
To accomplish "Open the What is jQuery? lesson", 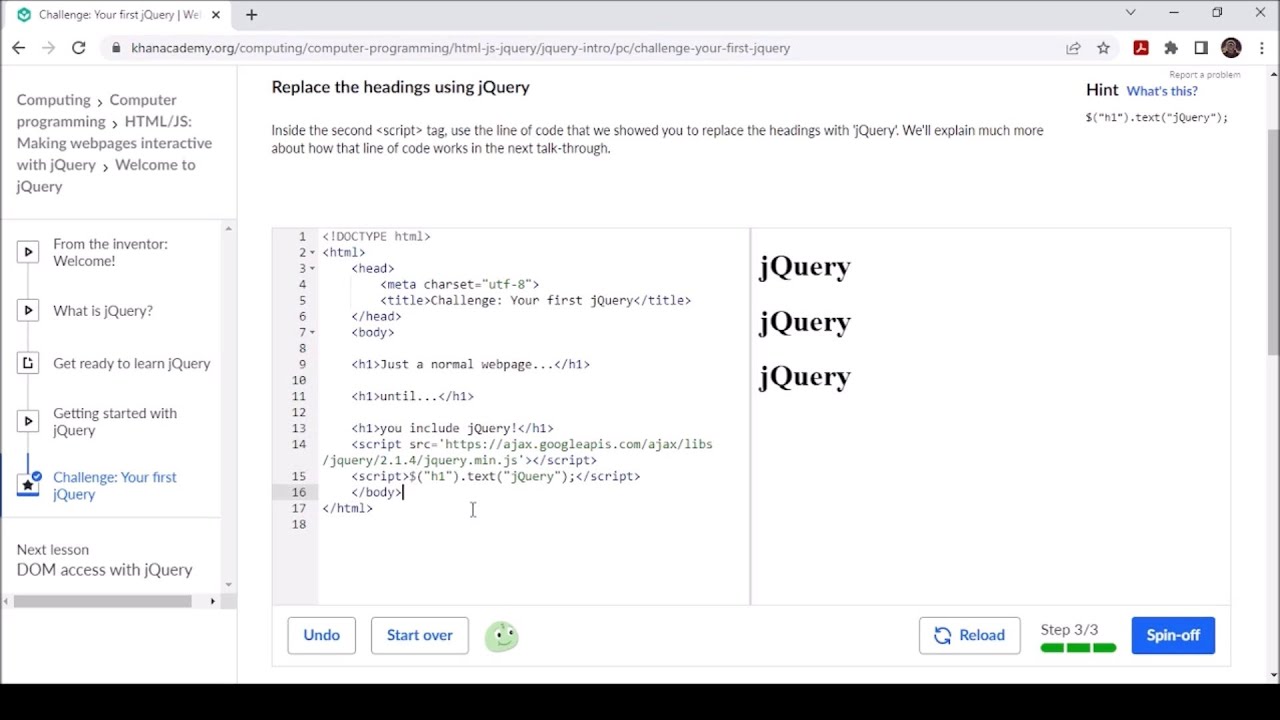I will click(x=103, y=311).
